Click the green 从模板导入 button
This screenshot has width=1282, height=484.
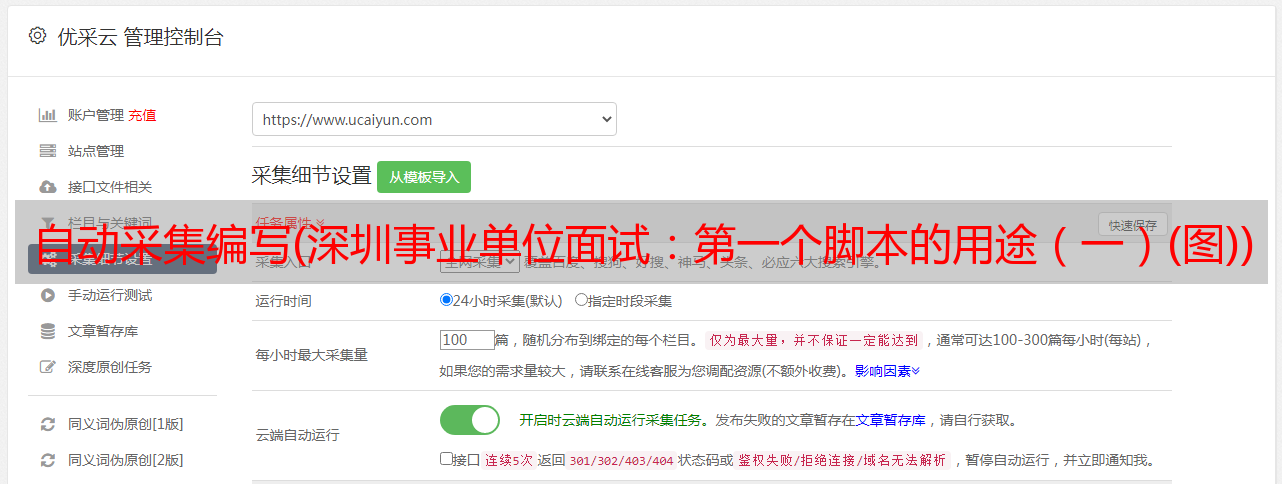point(424,177)
